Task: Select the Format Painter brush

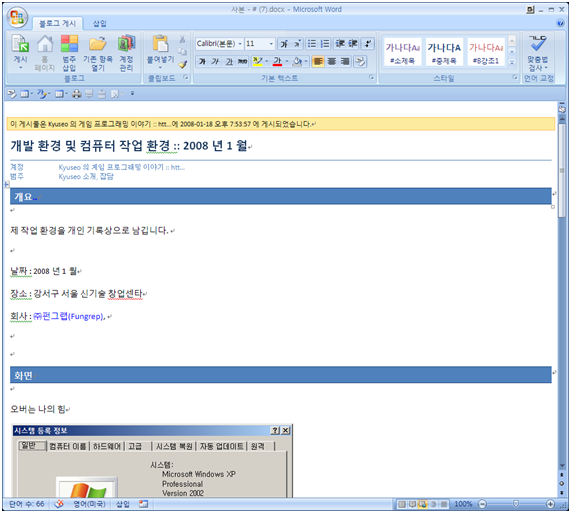Action: pyautogui.click(x=182, y=65)
